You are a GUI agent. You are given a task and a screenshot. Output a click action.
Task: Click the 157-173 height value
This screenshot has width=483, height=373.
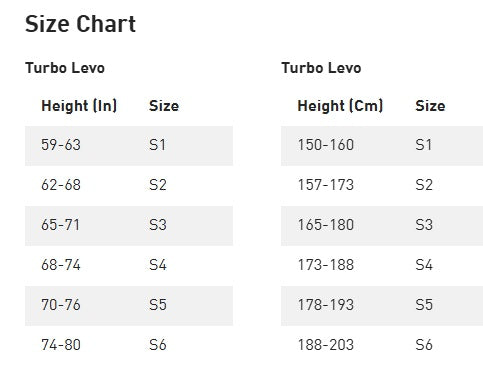point(326,185)
